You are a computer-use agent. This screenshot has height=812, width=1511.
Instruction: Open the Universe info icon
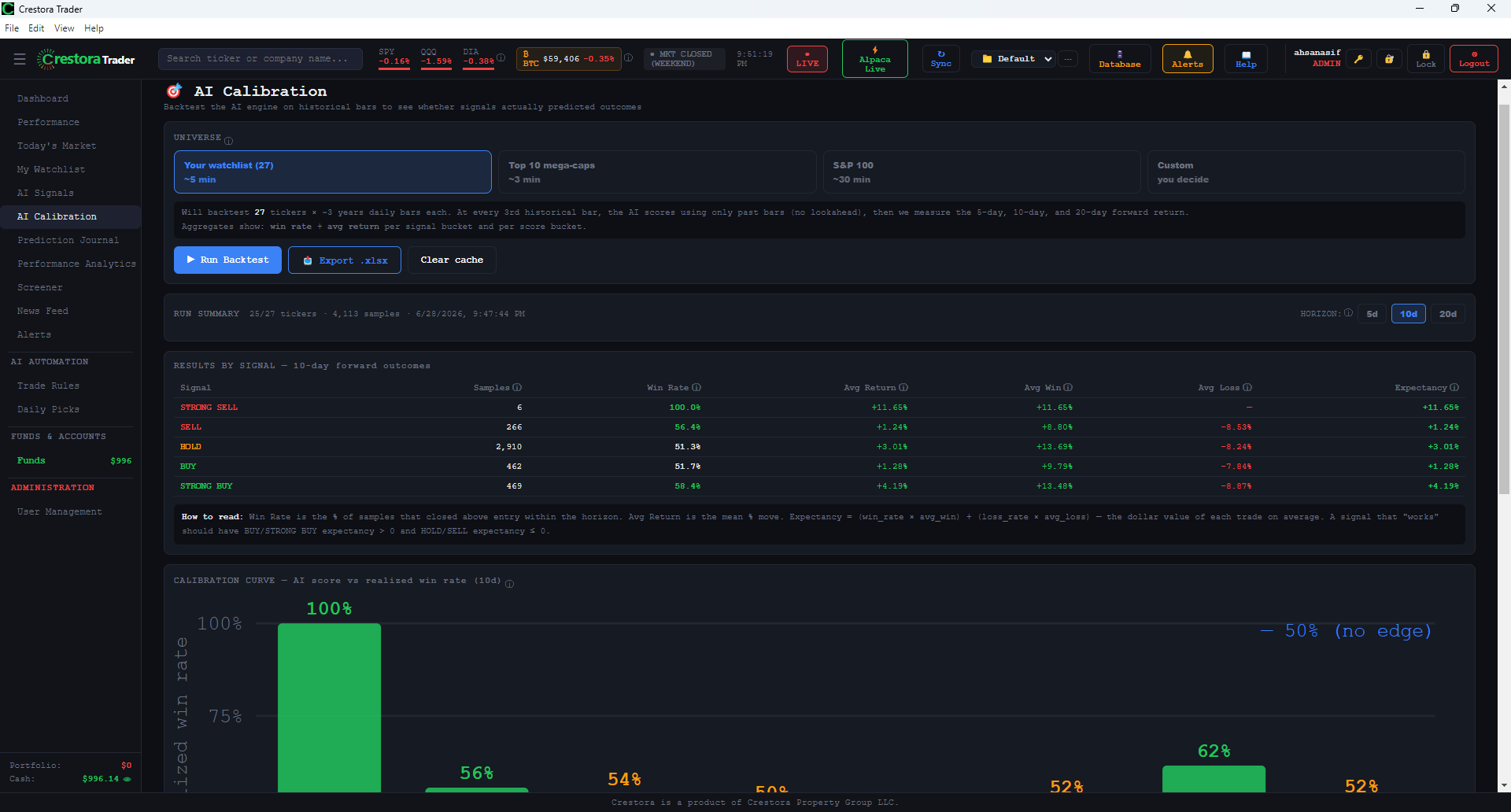coord(228,141)
